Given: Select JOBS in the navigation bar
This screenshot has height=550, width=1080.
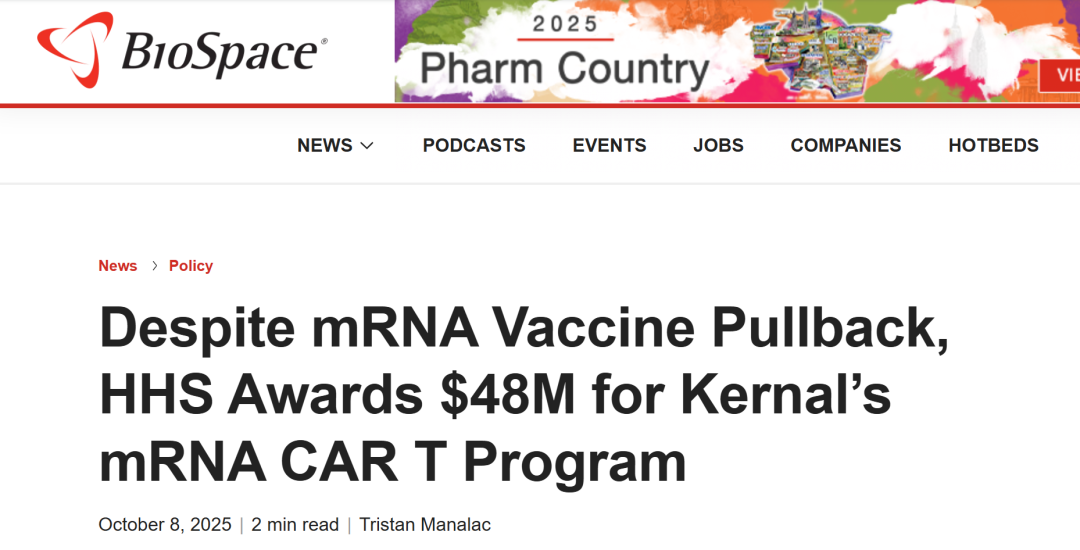Looking at the screenshot, I should (x=718, y=145).
